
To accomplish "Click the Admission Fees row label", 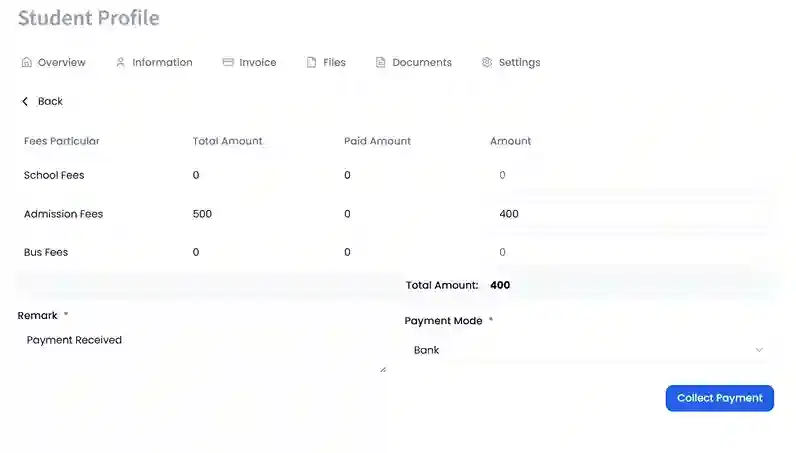I will [63, 214].
